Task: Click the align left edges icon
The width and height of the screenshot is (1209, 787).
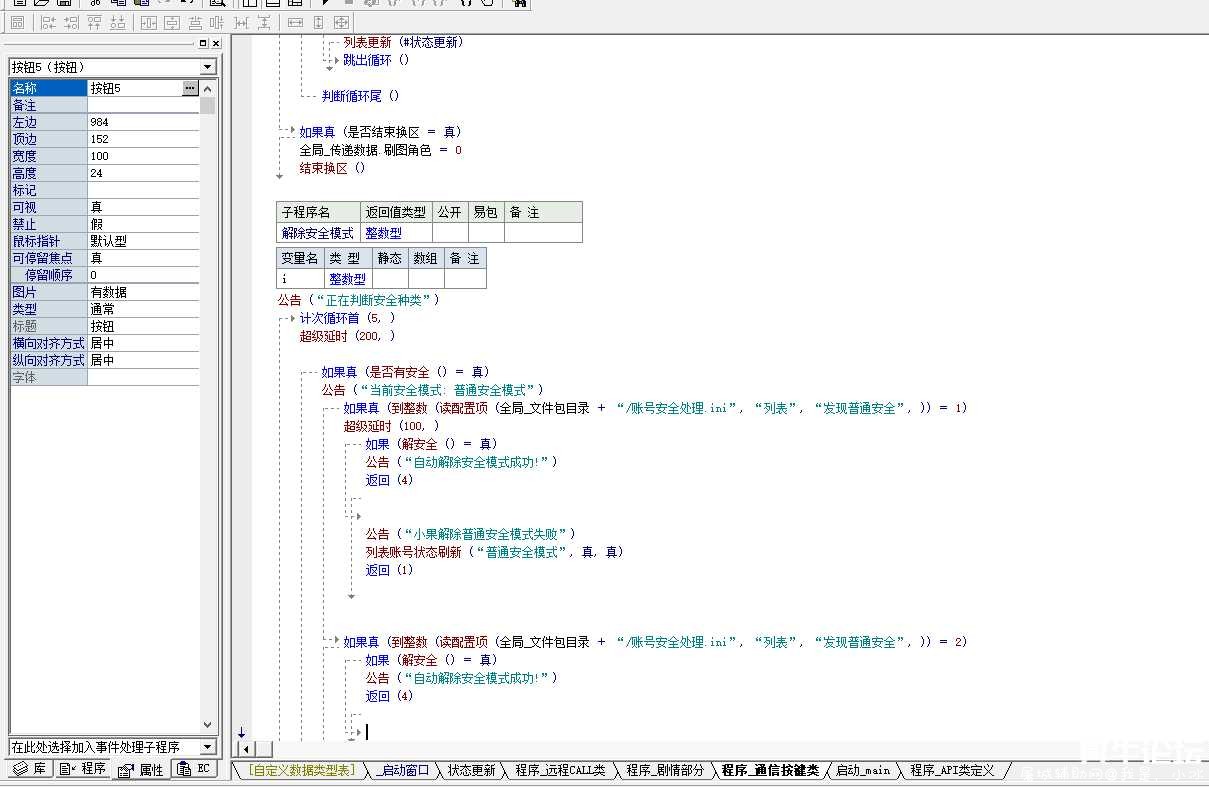Action: click(x=47, y=22)
